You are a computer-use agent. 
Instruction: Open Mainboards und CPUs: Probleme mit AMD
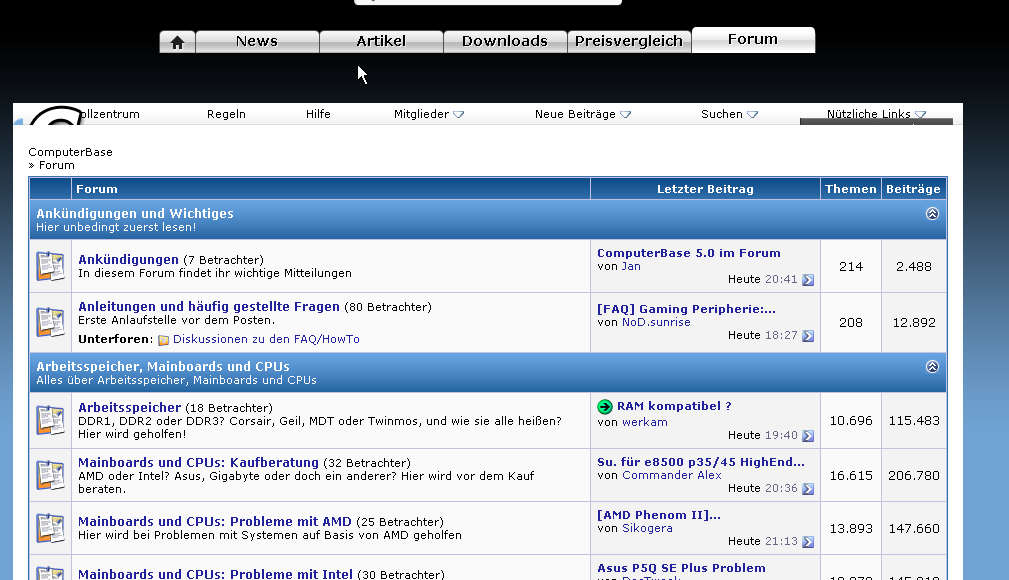pos(215,521)
